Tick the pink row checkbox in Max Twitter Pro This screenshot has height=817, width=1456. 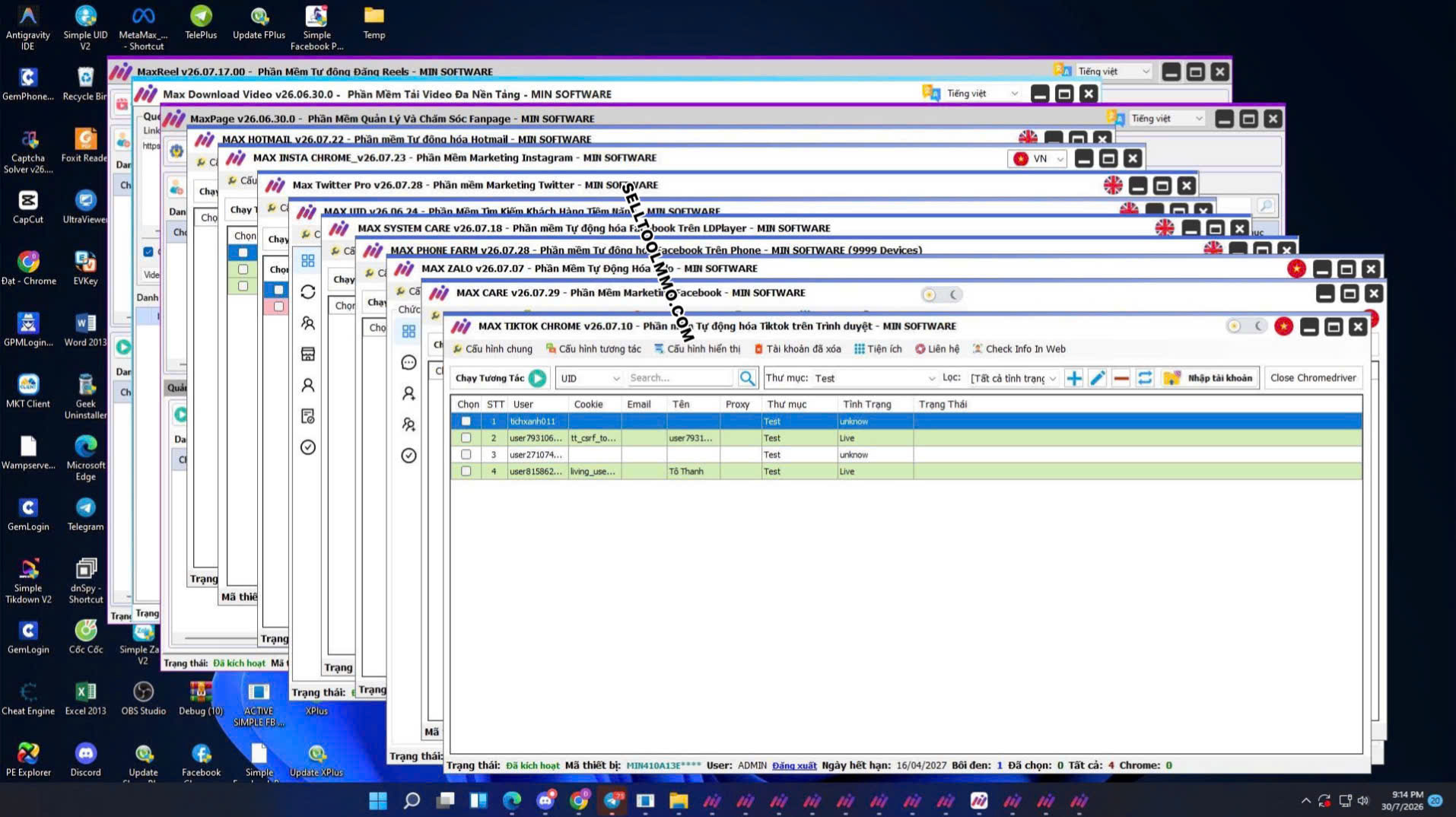pyautogui.click(x=278, y=307)
